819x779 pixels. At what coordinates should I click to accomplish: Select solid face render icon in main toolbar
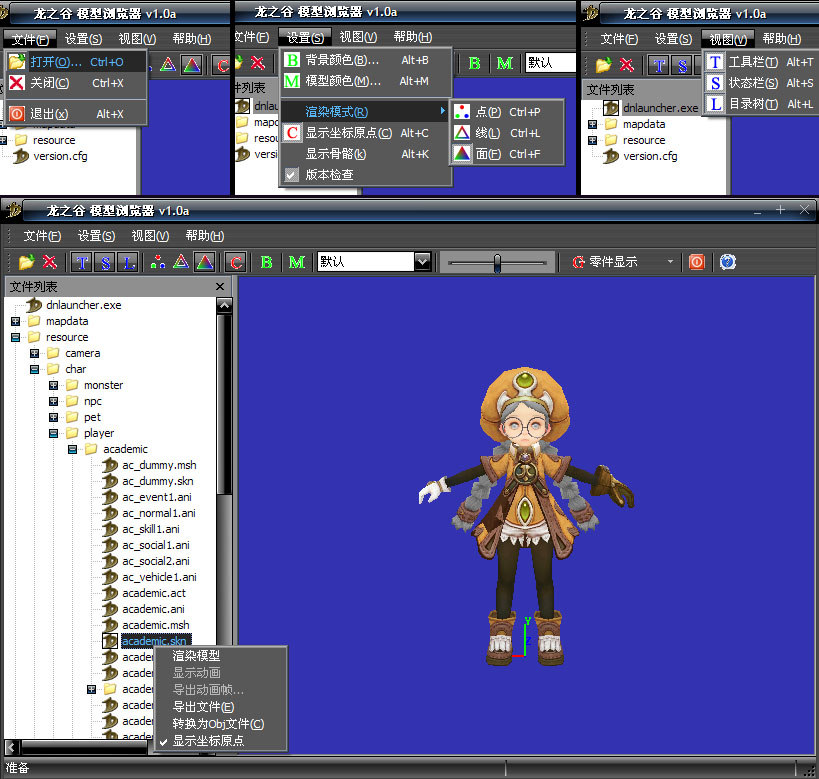205,262
